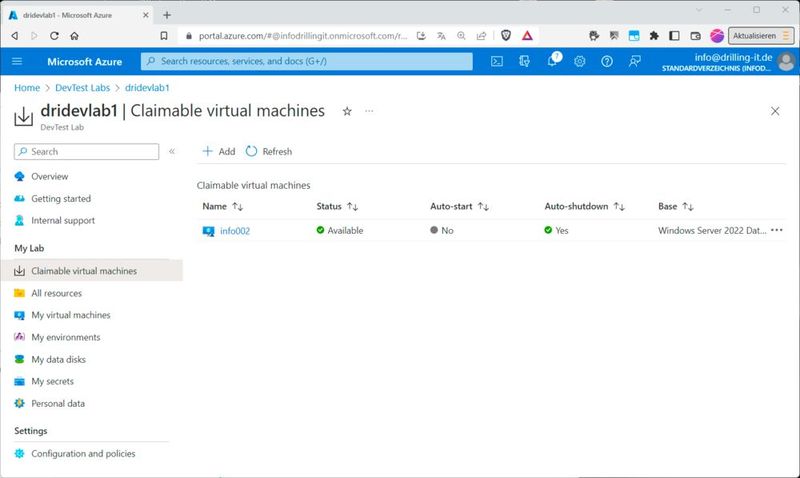Click the info@drilling-it.de account label
The image size is (800, 478).
coord(733,57)
